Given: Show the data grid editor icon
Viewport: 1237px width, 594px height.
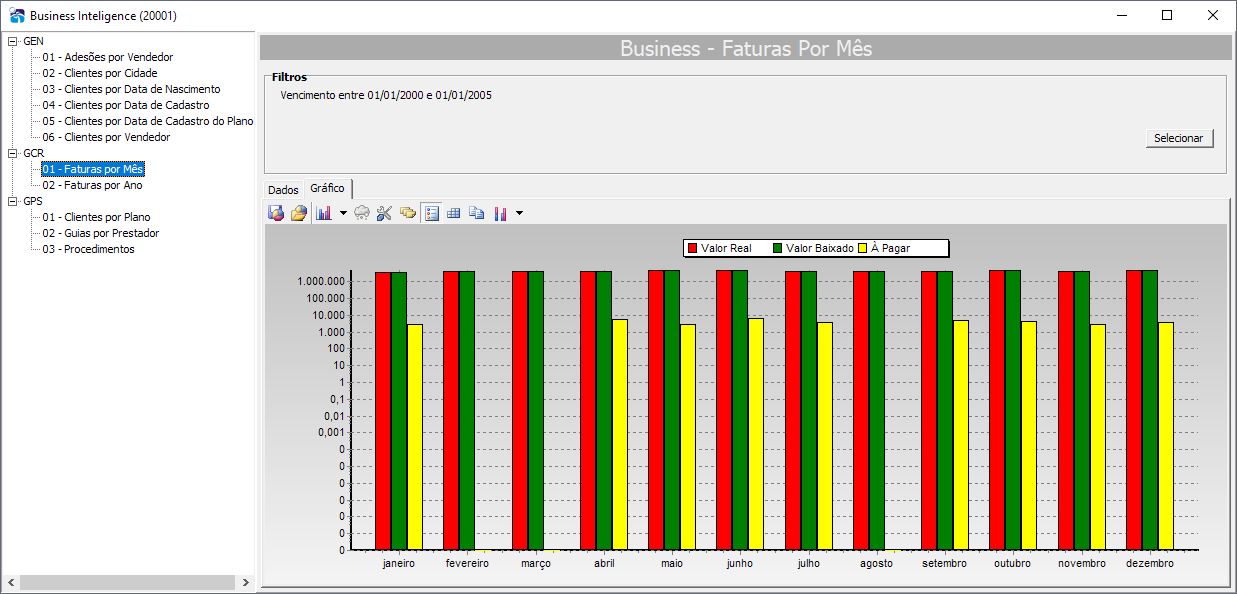Looking at the screenshot, I should click(453, 213).
